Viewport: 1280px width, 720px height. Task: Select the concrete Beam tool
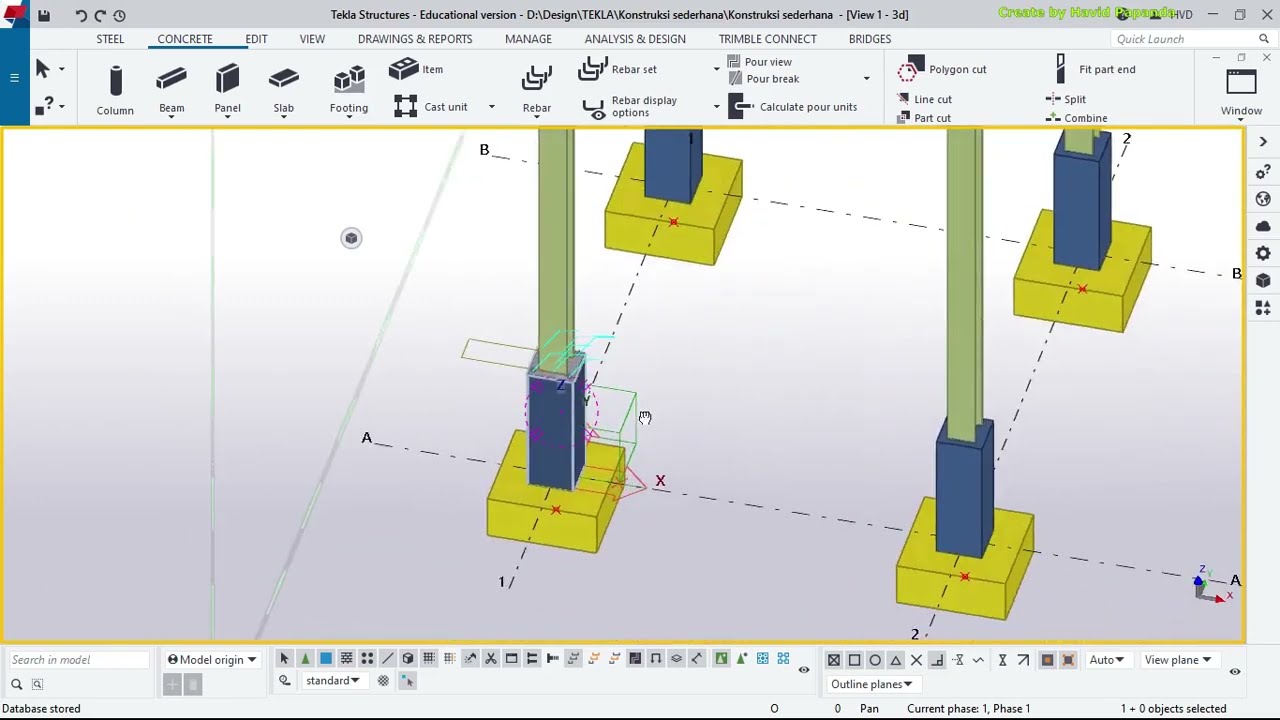click(x=171, y=90)
